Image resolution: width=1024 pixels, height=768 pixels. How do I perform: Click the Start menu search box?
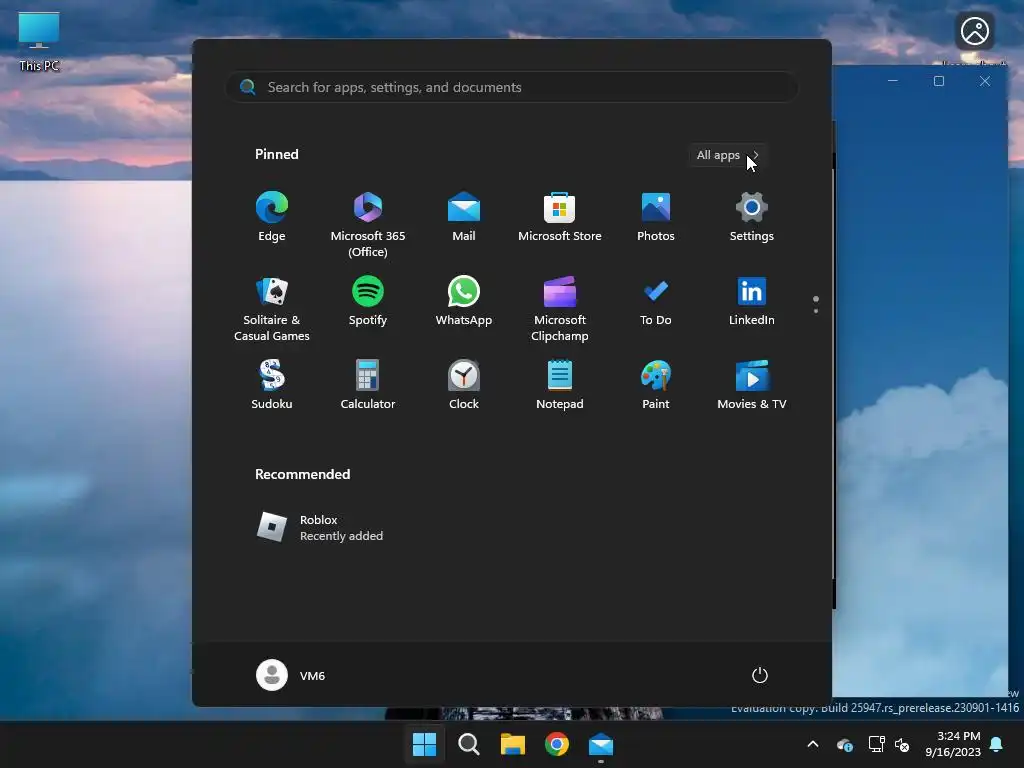[511, 88]
